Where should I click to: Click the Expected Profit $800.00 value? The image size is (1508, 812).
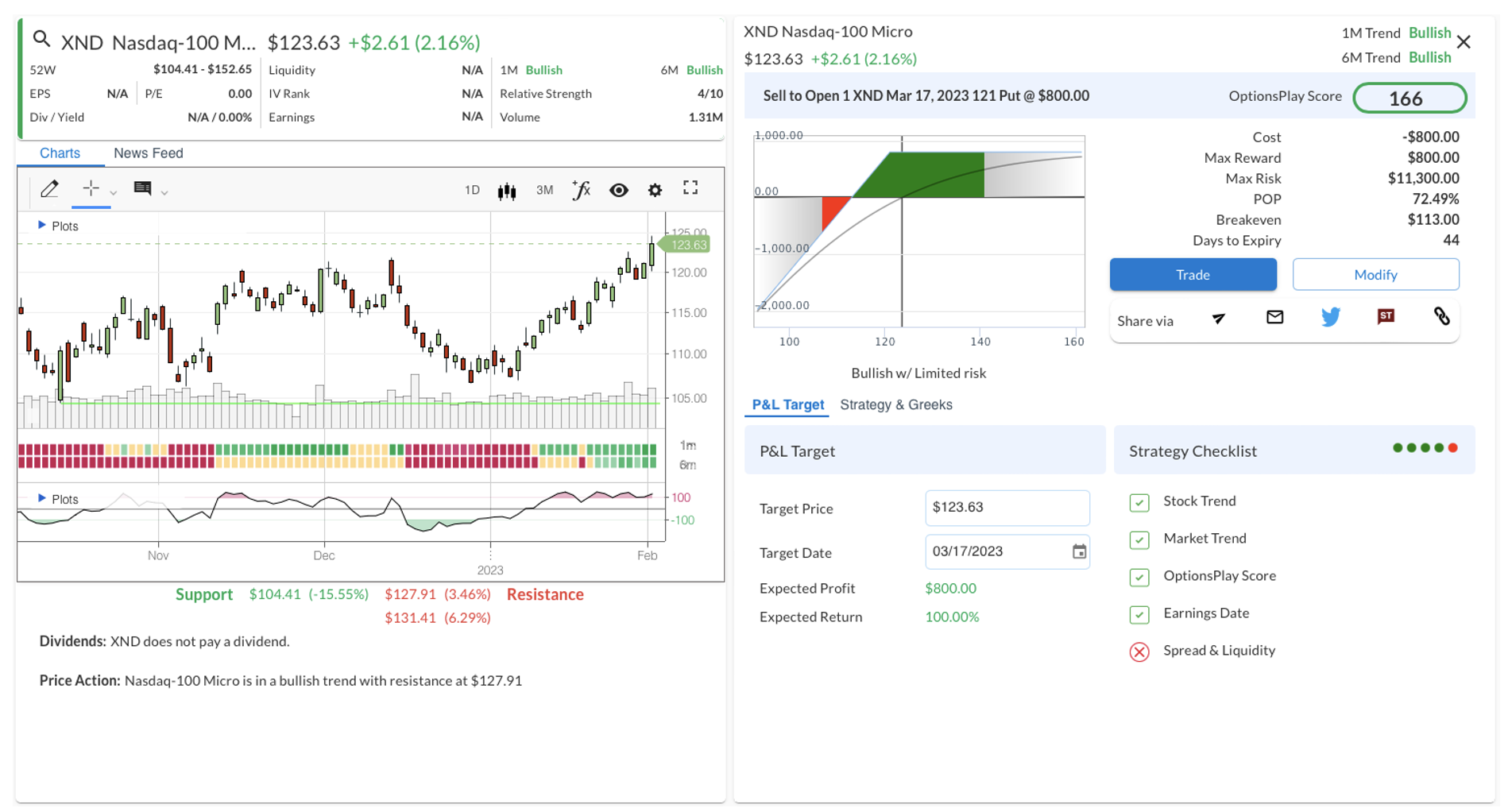pos(950,588)
